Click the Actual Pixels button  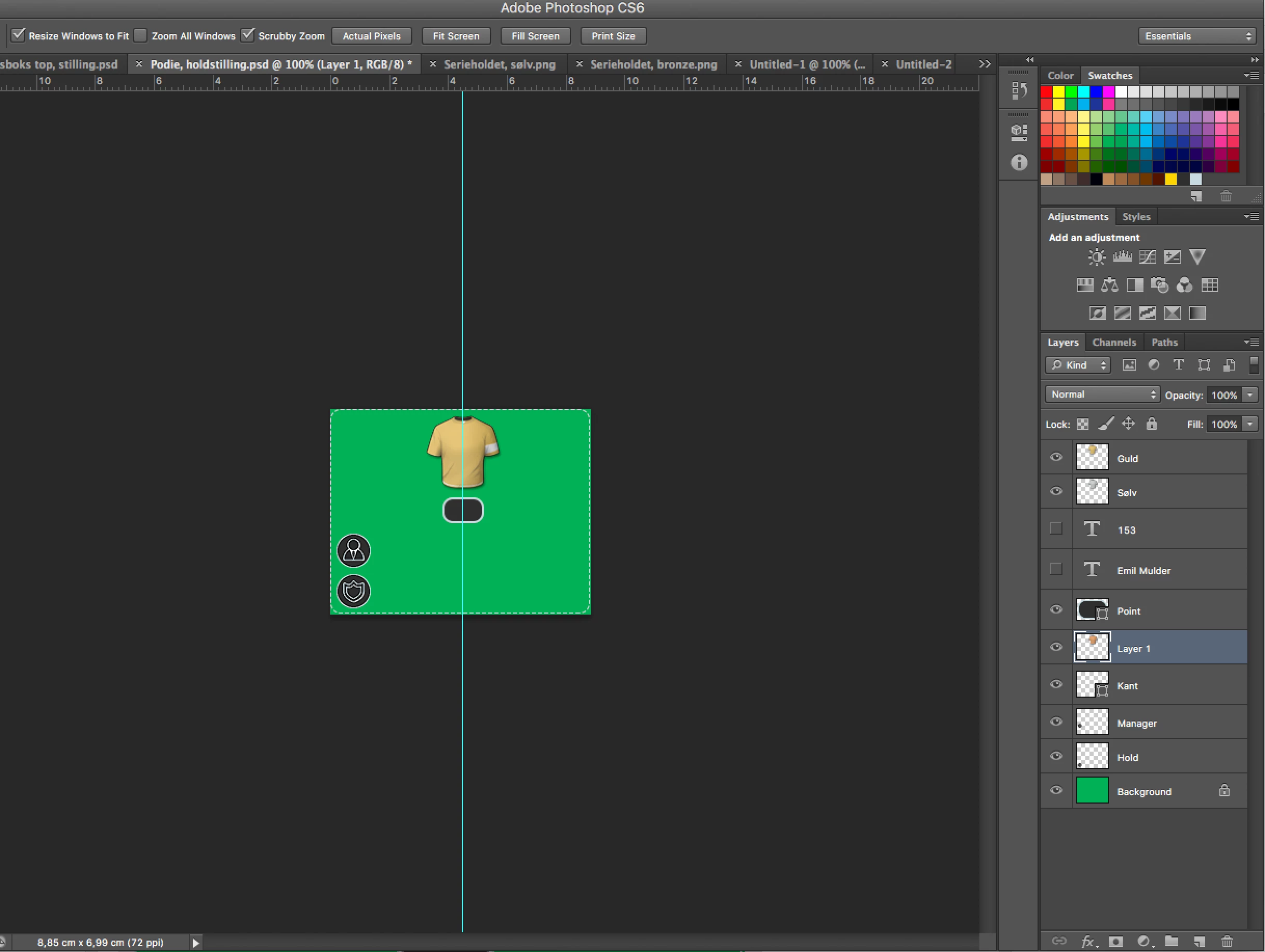point(371,36)
